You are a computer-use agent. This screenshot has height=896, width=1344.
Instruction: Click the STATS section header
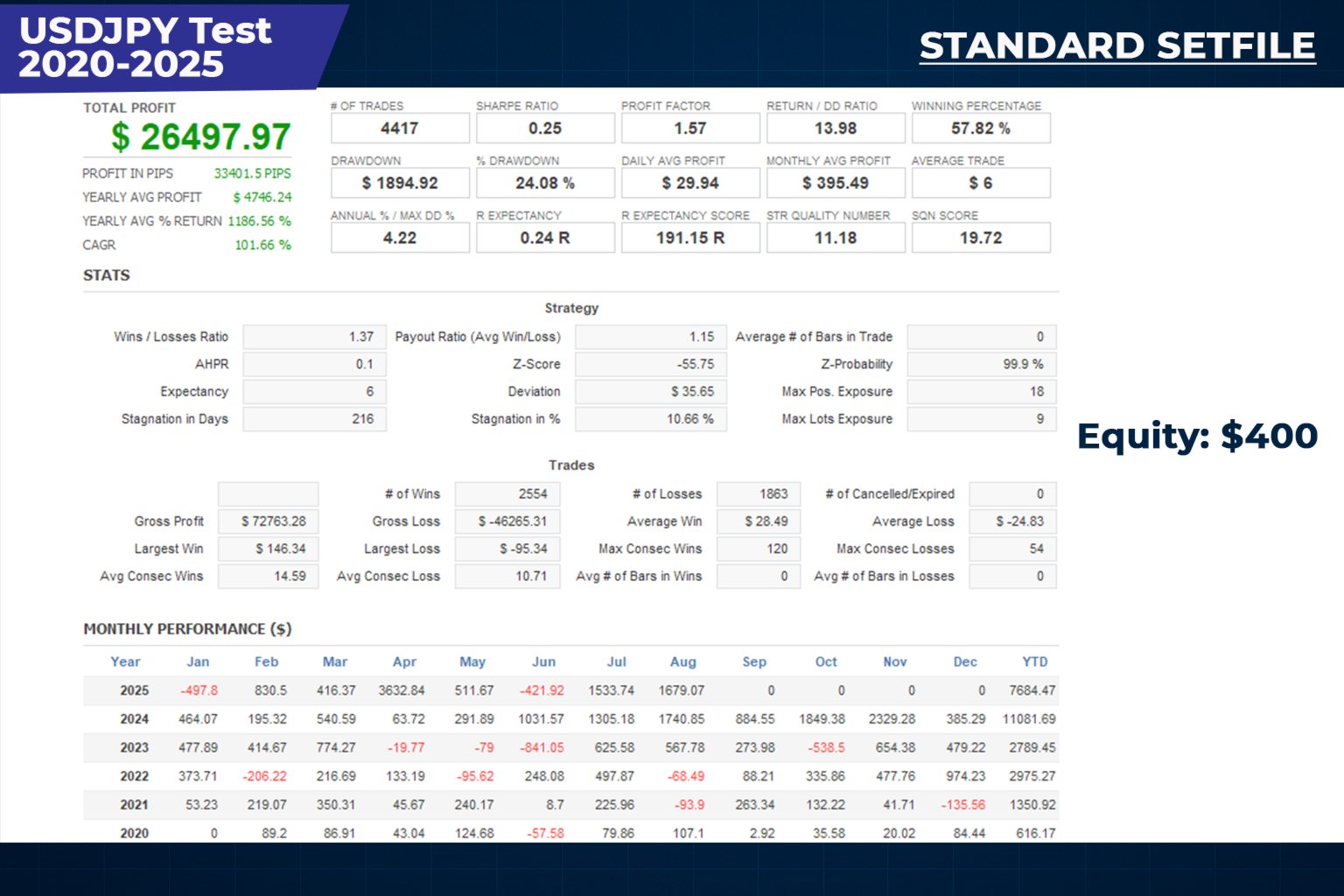(x=106, y=275)
